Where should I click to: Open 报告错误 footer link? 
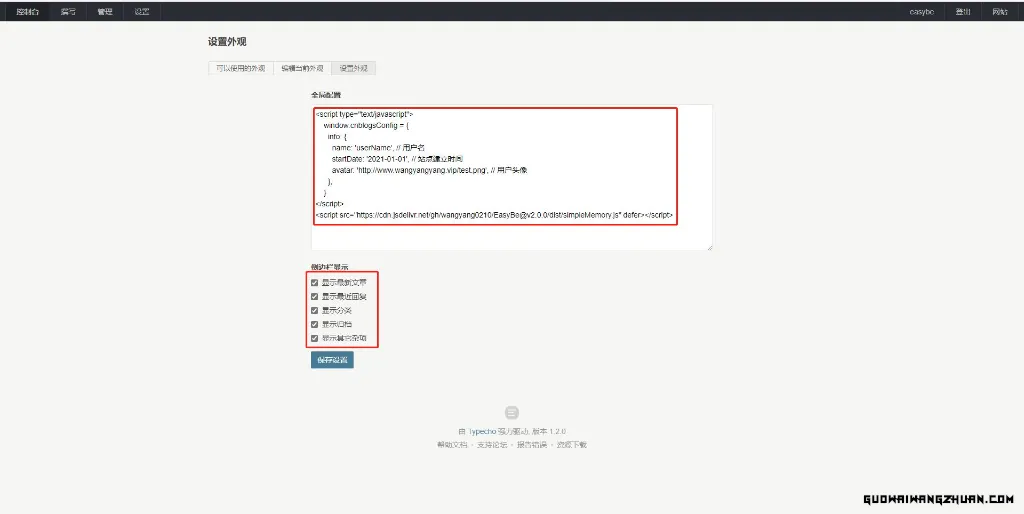pyautogui.click(x=532, y=445)
